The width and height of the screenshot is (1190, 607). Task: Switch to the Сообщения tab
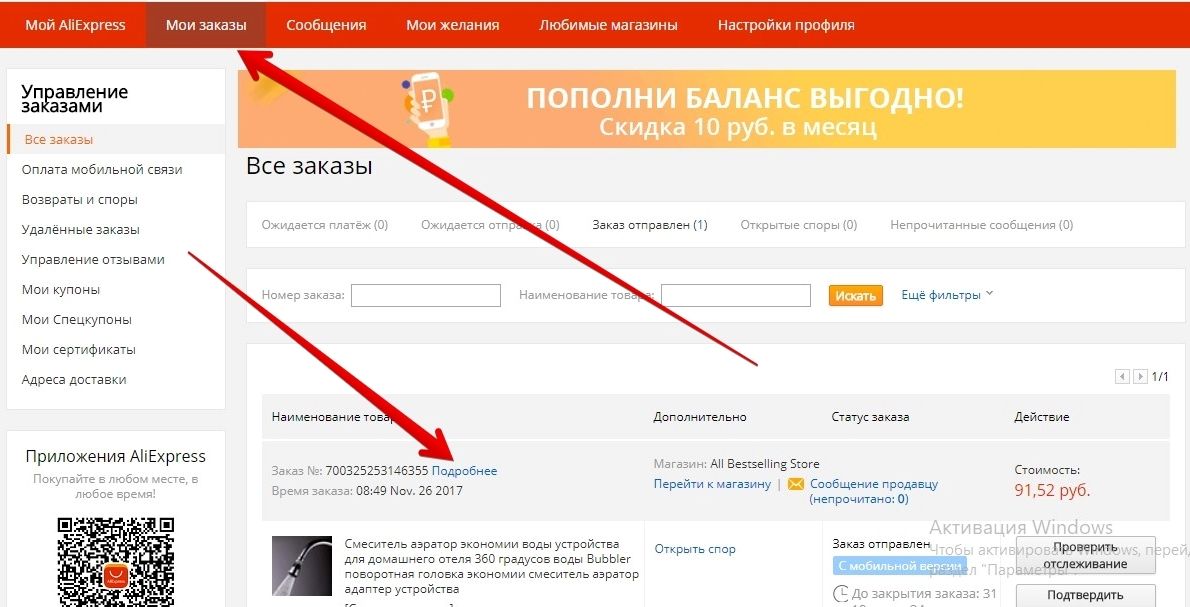pos(326,25)
